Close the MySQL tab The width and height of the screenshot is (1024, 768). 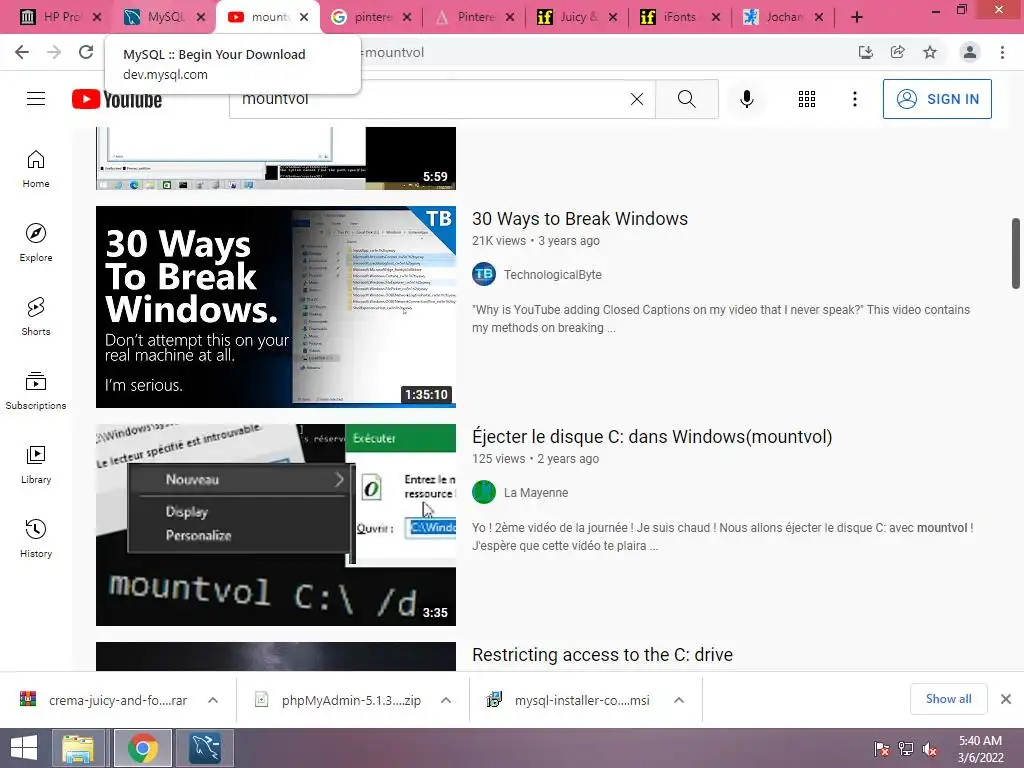point(201,17)
